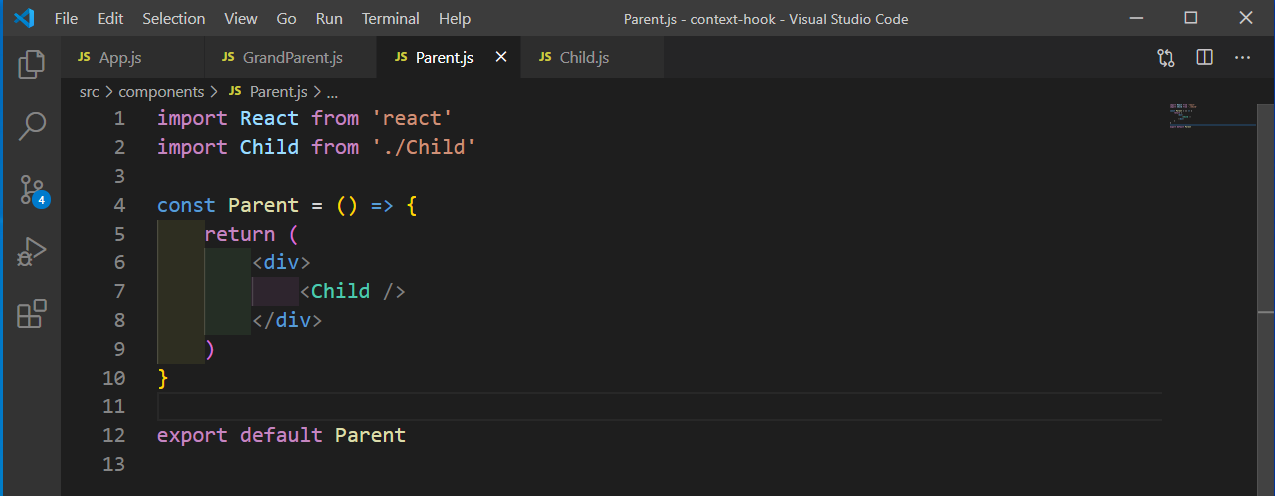This screenshot has height=496, width=1275.
Task: Click Parent in the export statement
Action: pos(370,435)
